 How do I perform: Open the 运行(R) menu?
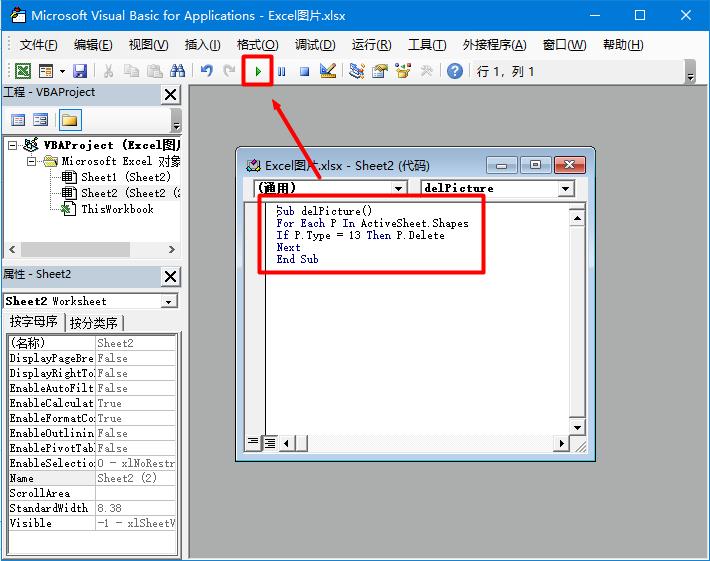point(371,45)
